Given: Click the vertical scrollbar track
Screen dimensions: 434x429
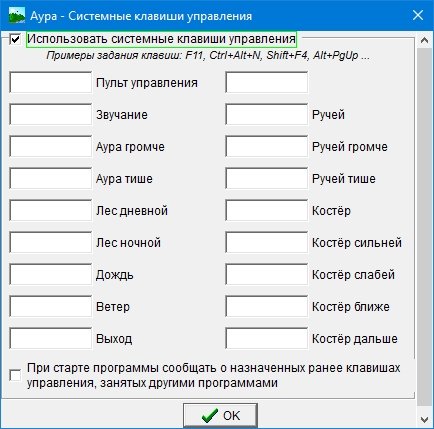Looking at the screenshot, I should (x=424, y=227).
